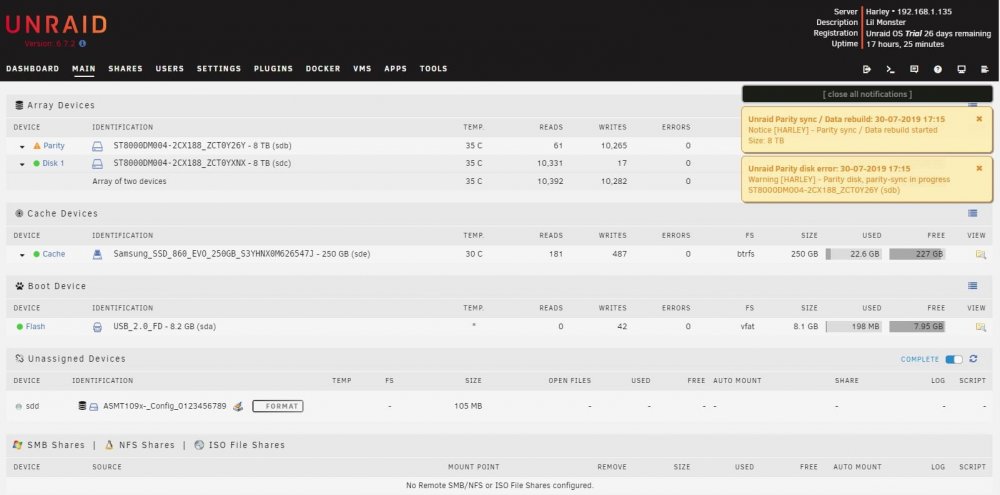Click the Cache used space bar 22.6 GB
Screen dimensions: 1000x495
click(x=854, y=255)
